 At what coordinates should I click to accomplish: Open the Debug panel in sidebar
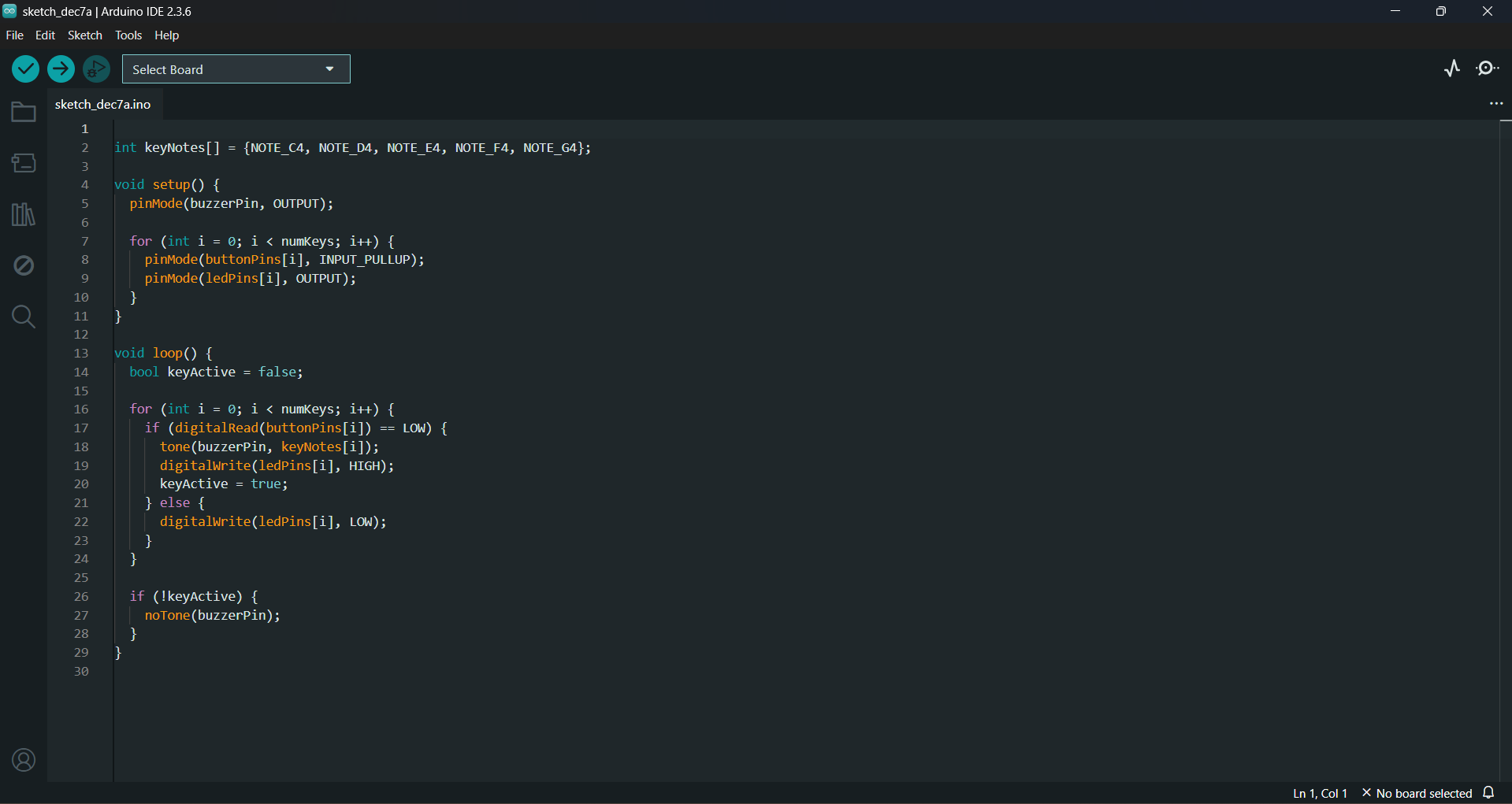click(24, 265)
